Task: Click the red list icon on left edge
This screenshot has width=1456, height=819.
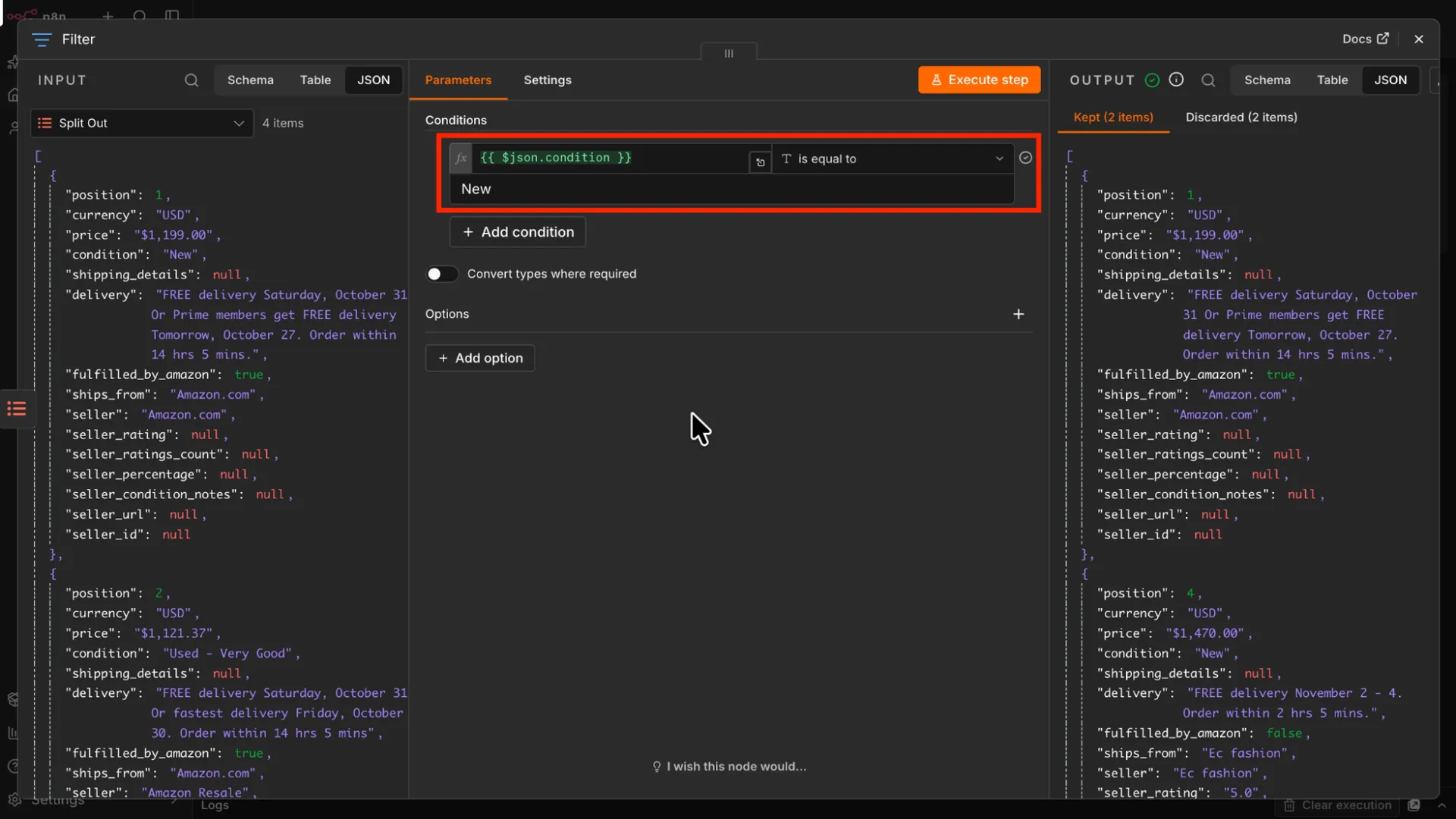Action: (17, 409)
